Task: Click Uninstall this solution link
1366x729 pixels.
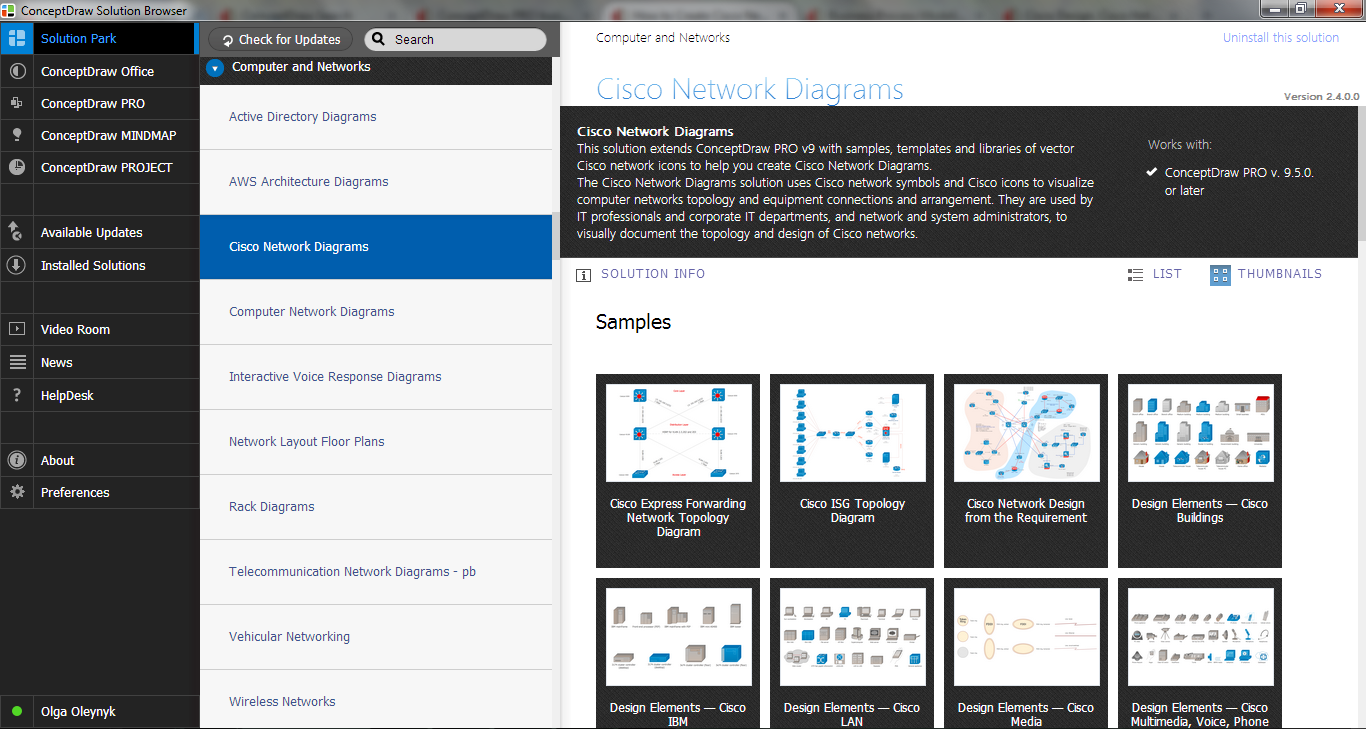Action: tap(1280, 38)
